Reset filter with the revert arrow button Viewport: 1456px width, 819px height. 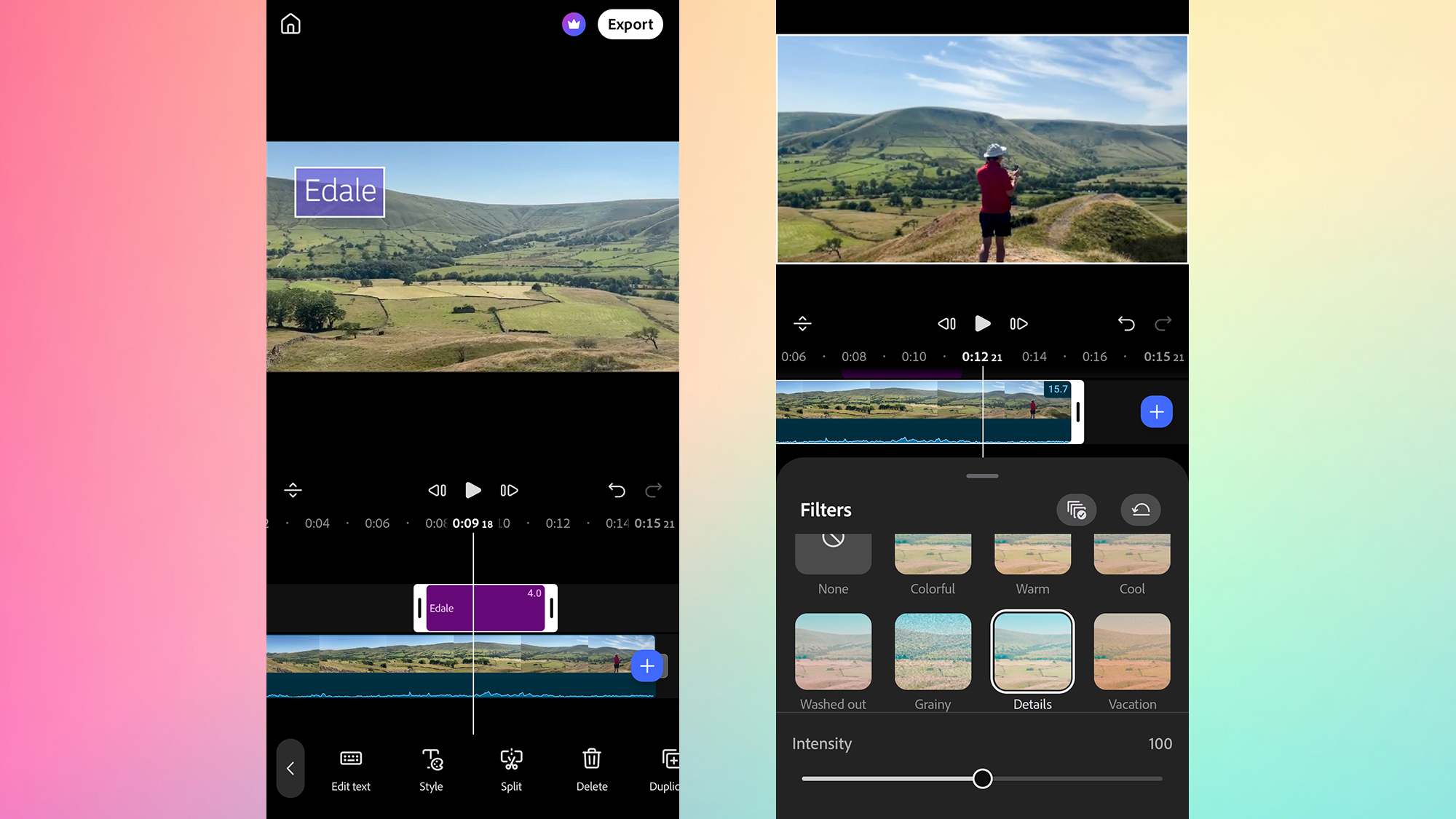click(x=1141, y=510)
